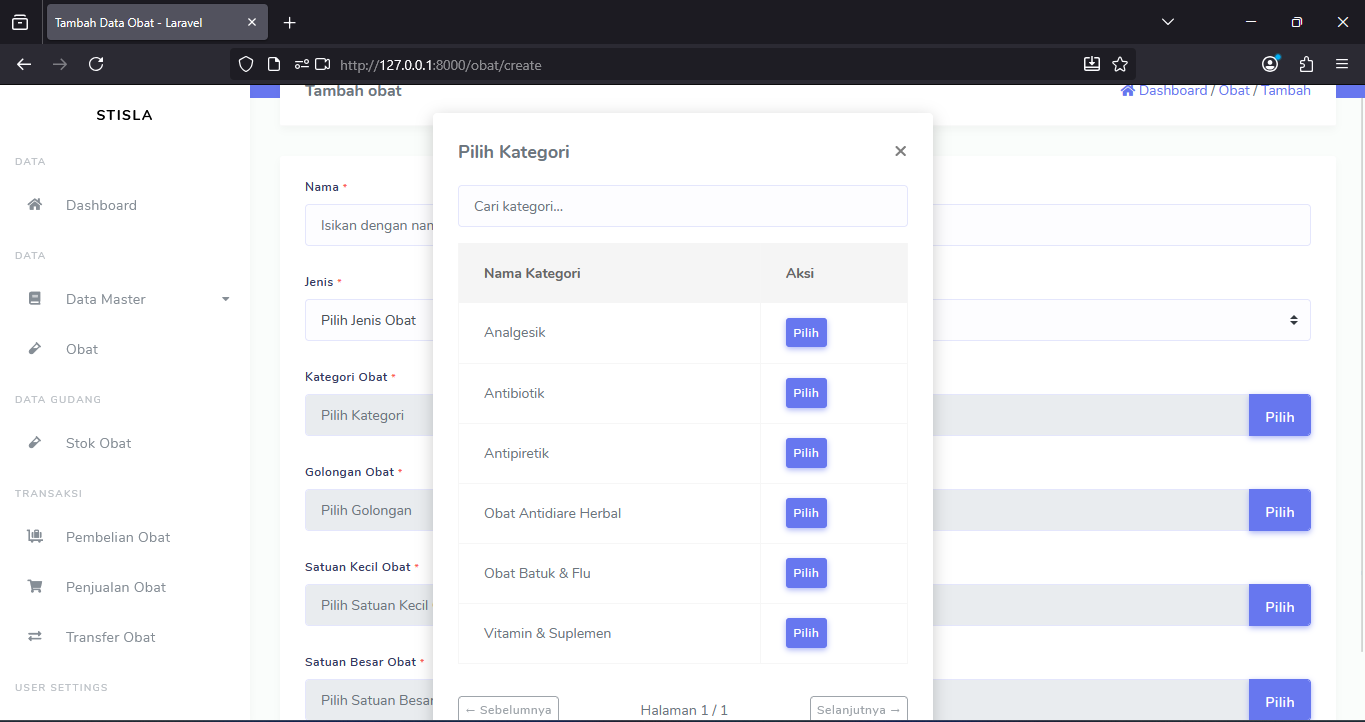Viewport: 1365px width, 722px height.
Task: Open the Firefox extensions icon
Action: click(x=1306, y=64)
